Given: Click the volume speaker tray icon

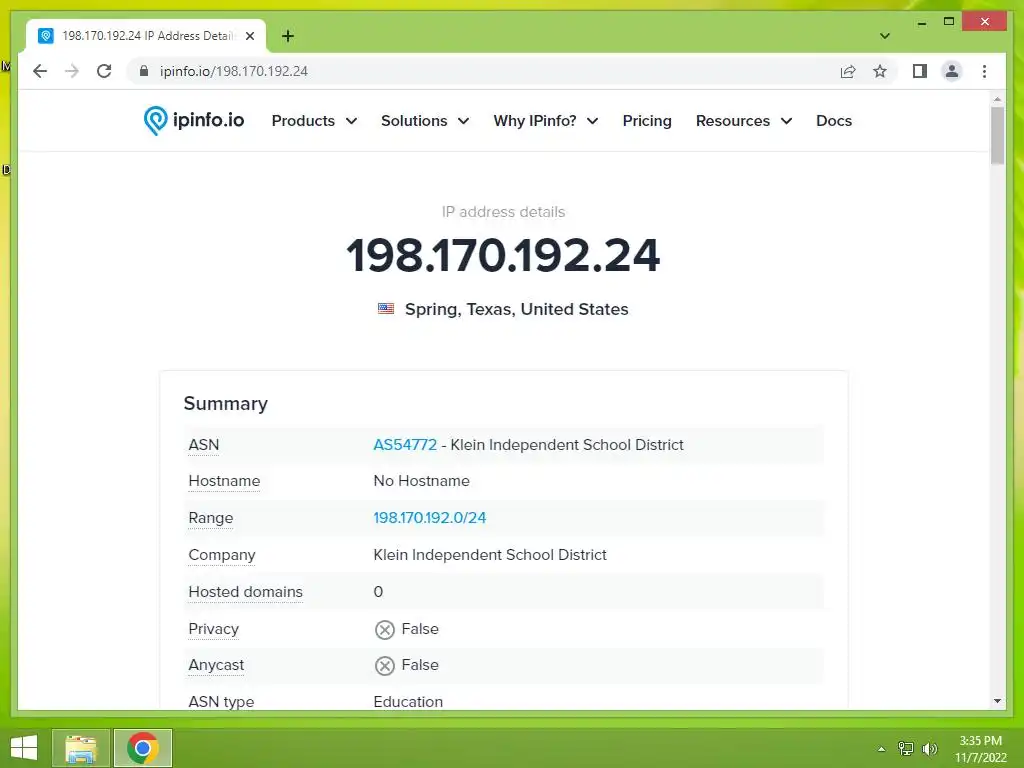Looking at the screenshot, I should pos(929,749).
